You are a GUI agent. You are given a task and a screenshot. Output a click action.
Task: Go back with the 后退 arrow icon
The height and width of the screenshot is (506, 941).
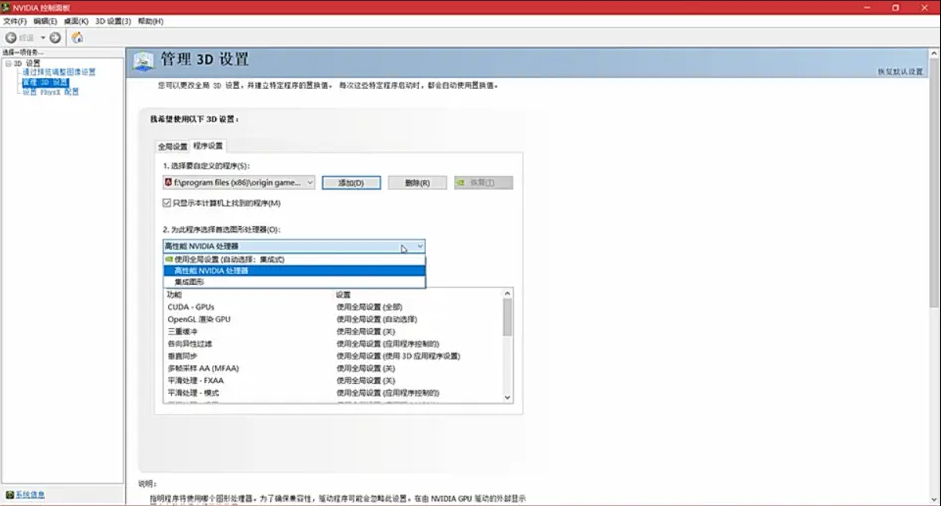(11, 38)
